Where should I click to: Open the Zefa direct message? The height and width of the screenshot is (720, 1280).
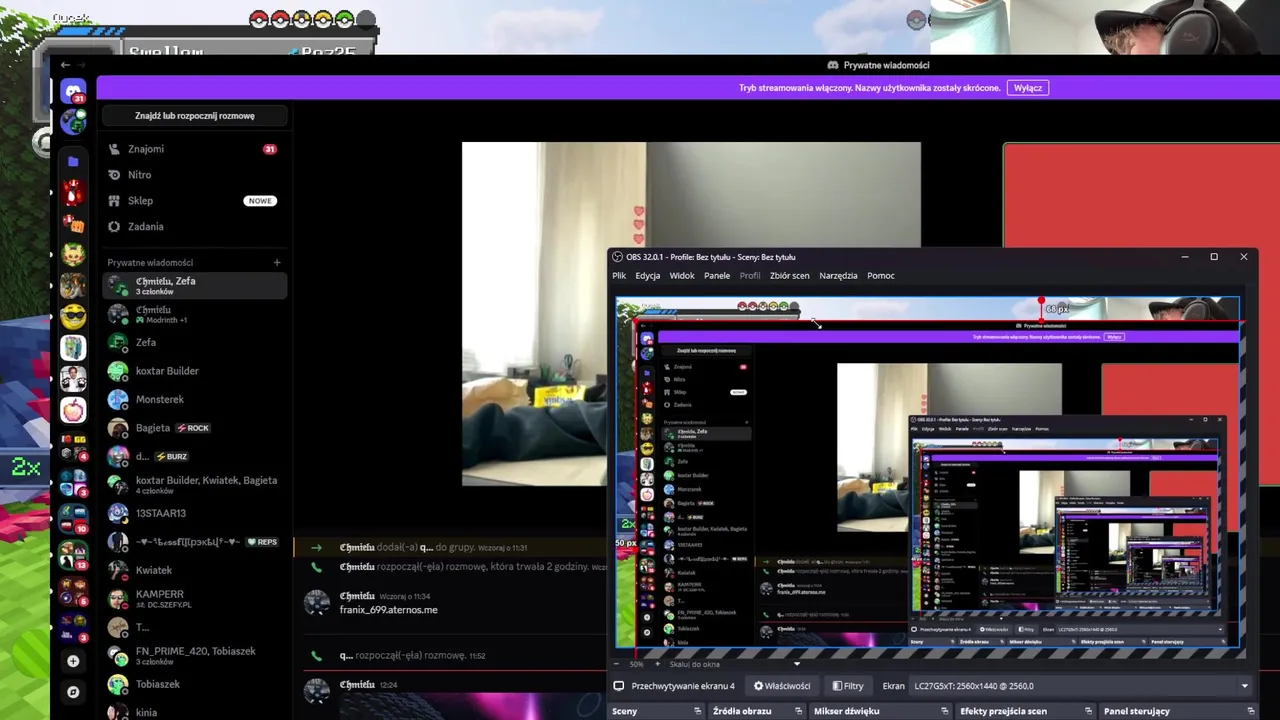coord(195,343)
